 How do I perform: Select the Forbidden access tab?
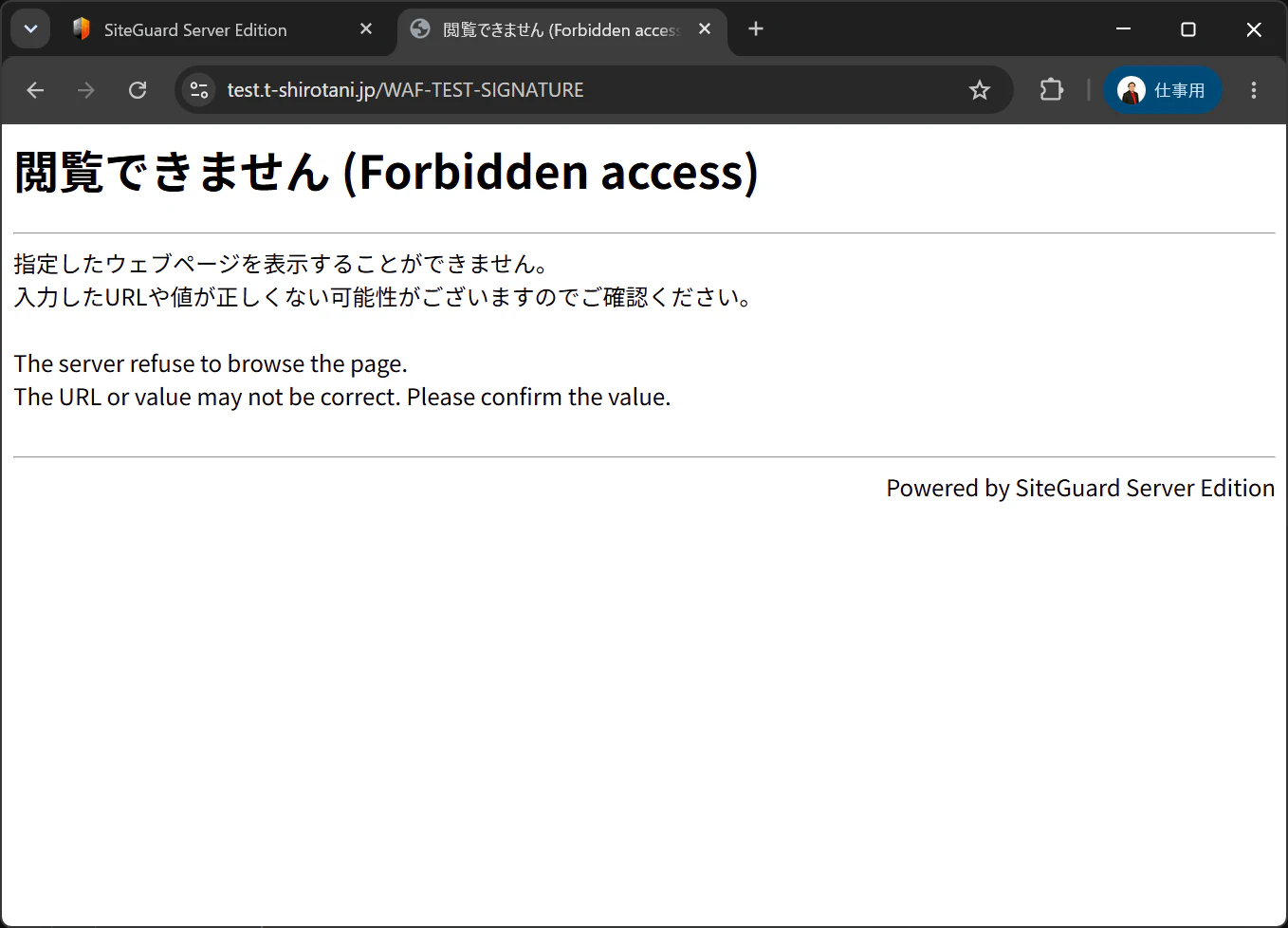[x=562, y=29]
